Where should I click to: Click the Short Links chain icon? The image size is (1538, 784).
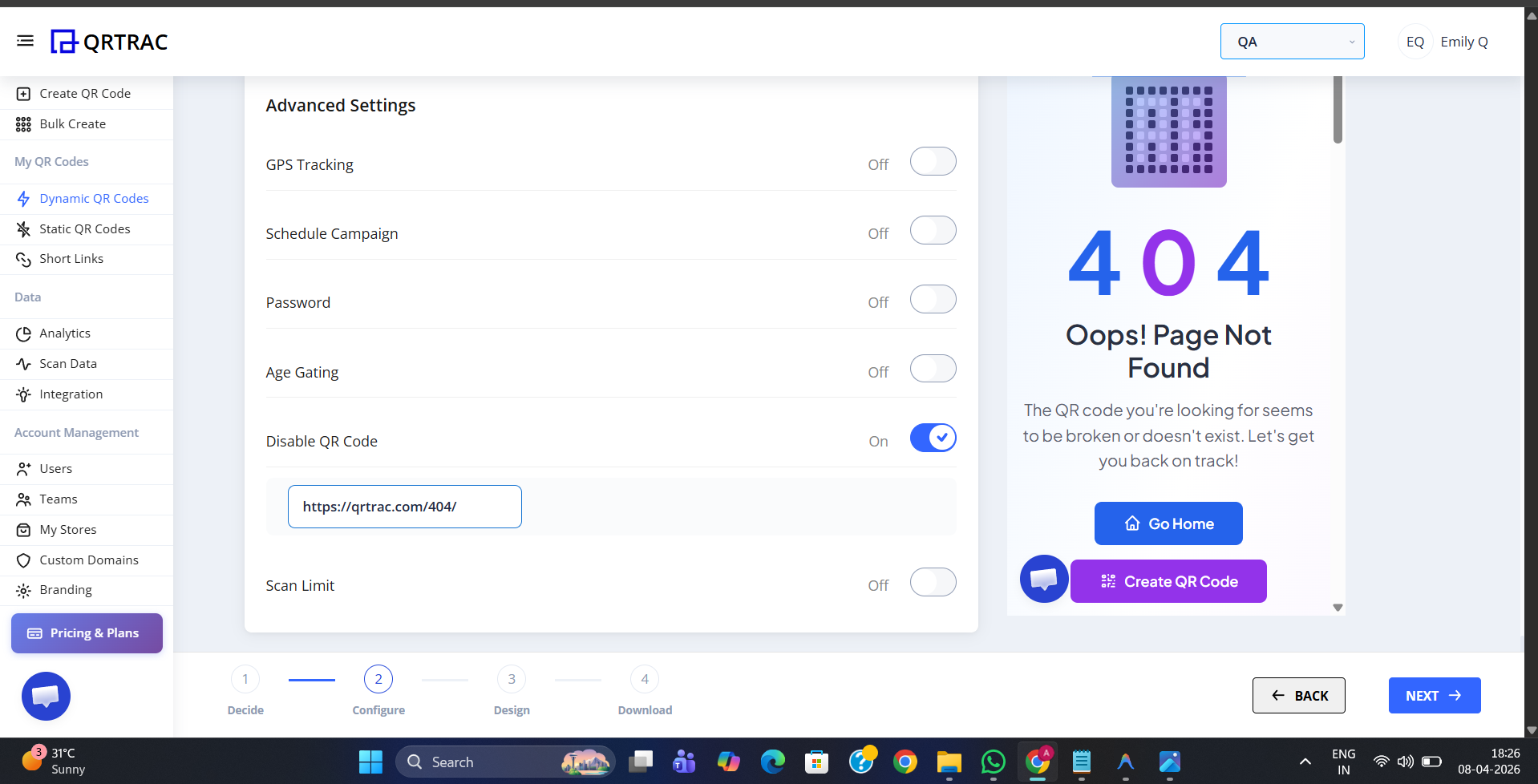[23, 259]
